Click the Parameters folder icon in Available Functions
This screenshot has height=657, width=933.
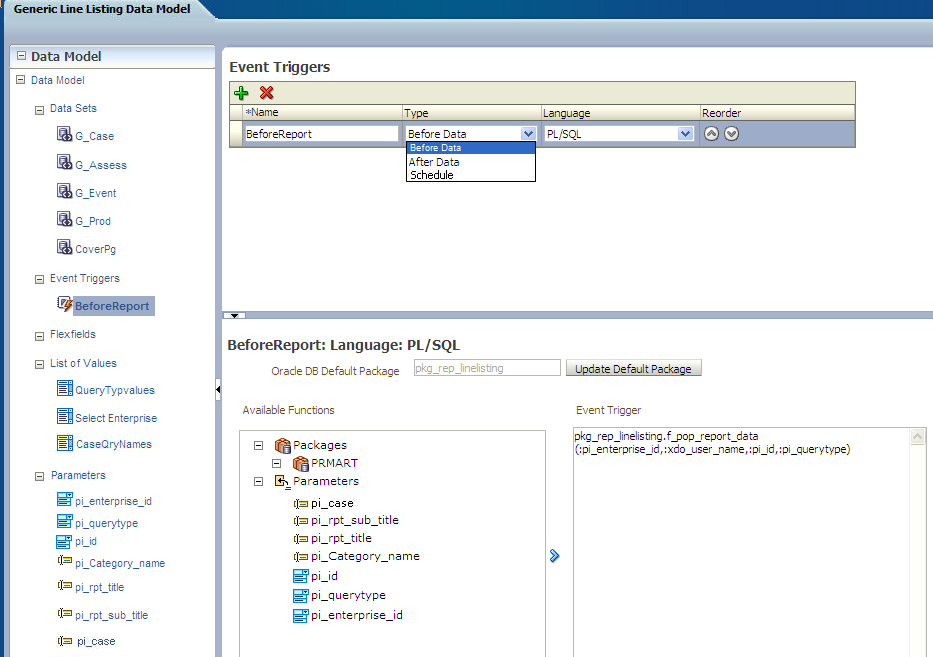pyautogui.click(x=282, y=481)
